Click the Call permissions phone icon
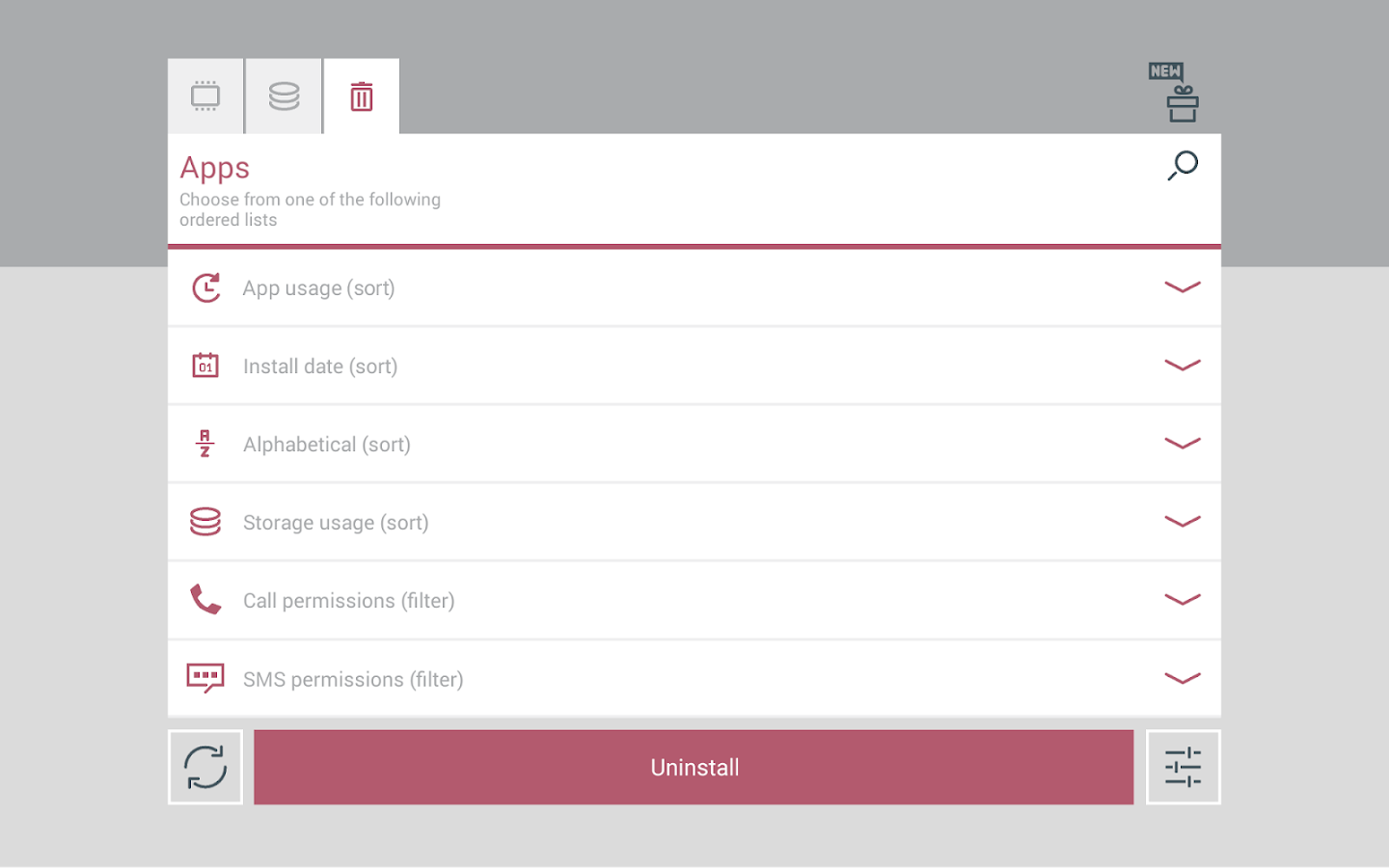1389x868 pixels. point(205,600)
